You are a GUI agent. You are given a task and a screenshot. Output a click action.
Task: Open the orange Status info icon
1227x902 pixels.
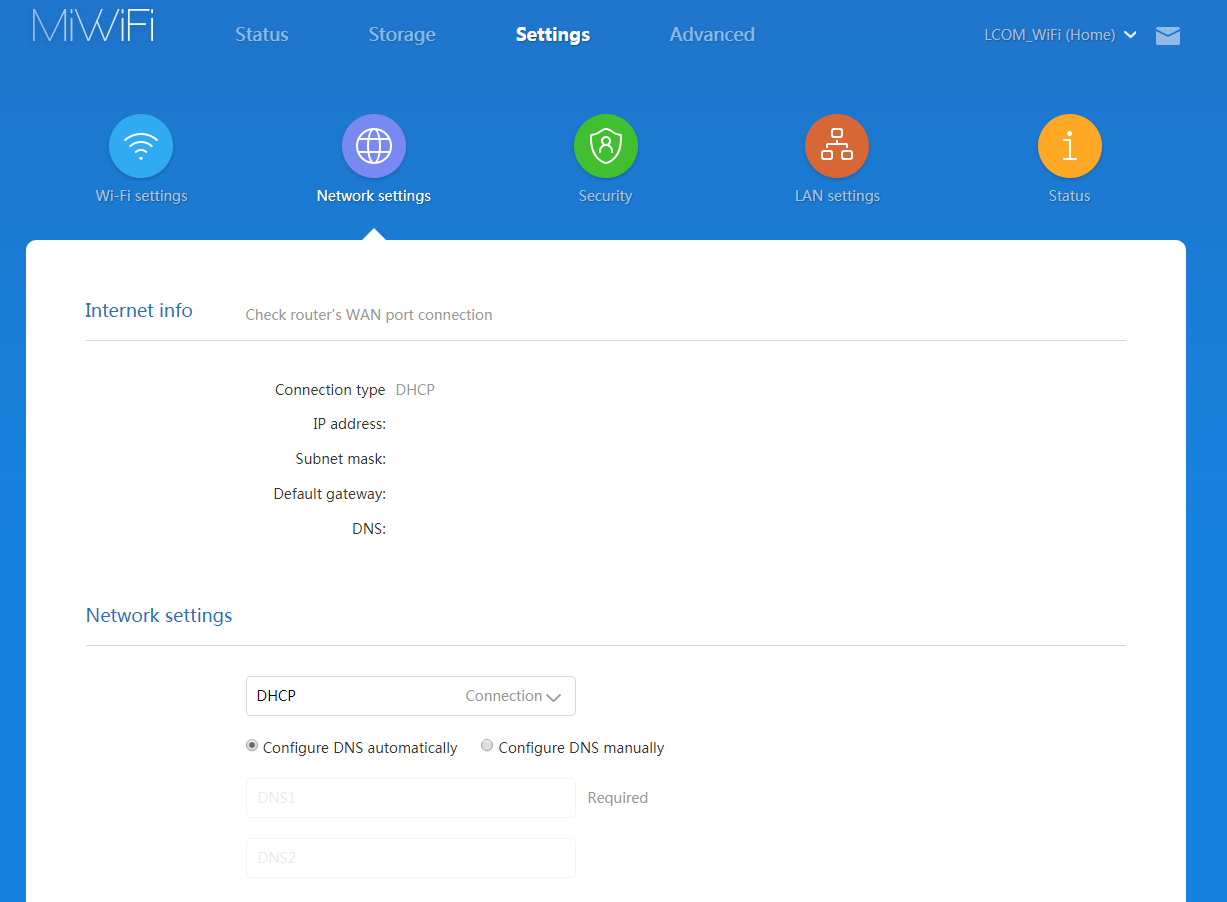1070,146
